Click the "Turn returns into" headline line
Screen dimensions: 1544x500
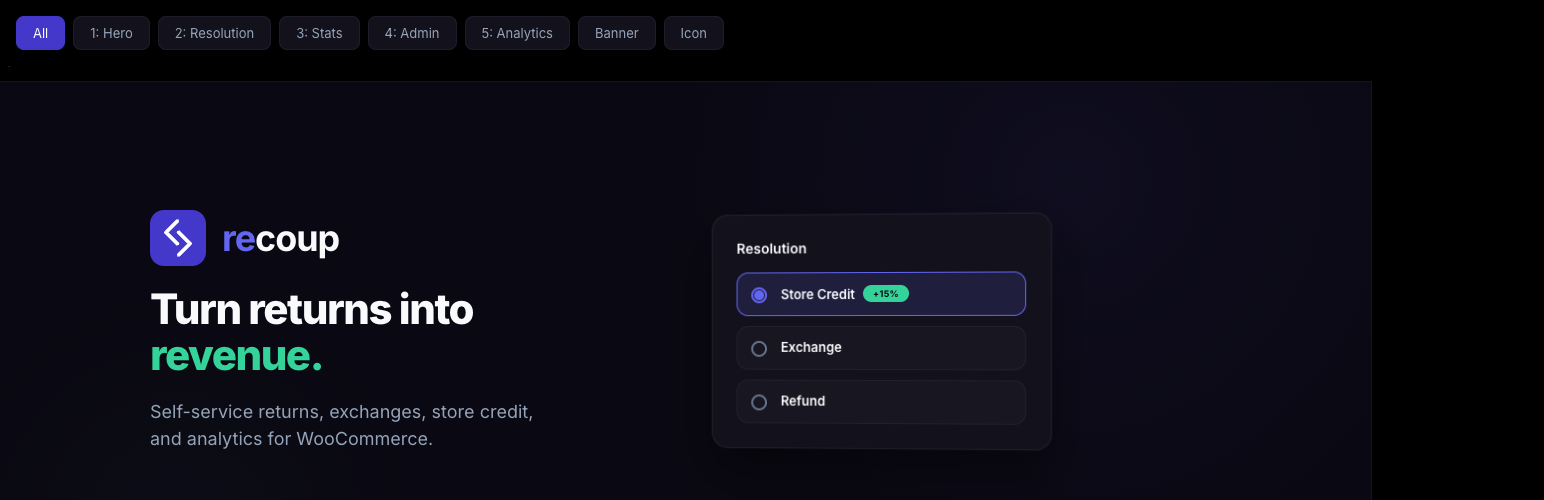point(311,309)
